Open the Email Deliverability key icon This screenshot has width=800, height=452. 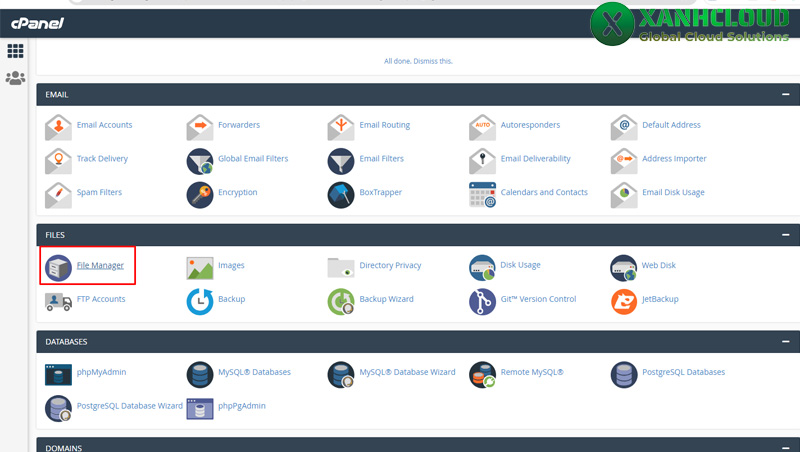pyautogui.click(x=482, y=161)
